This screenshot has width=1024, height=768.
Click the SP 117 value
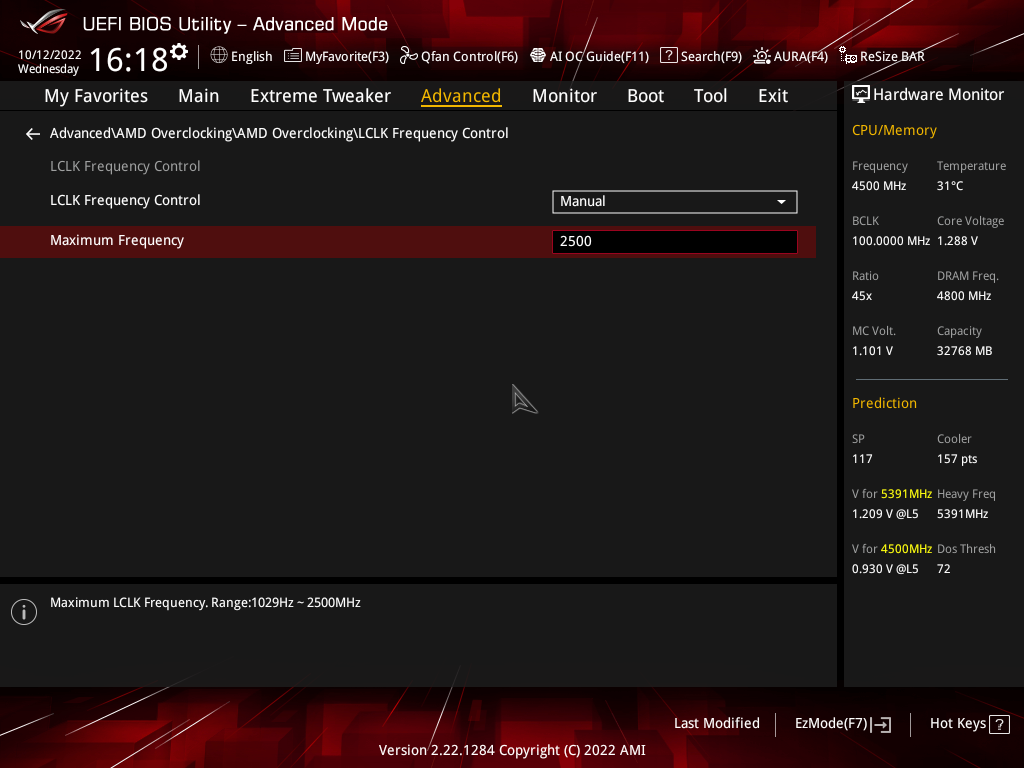coord(862,459)
